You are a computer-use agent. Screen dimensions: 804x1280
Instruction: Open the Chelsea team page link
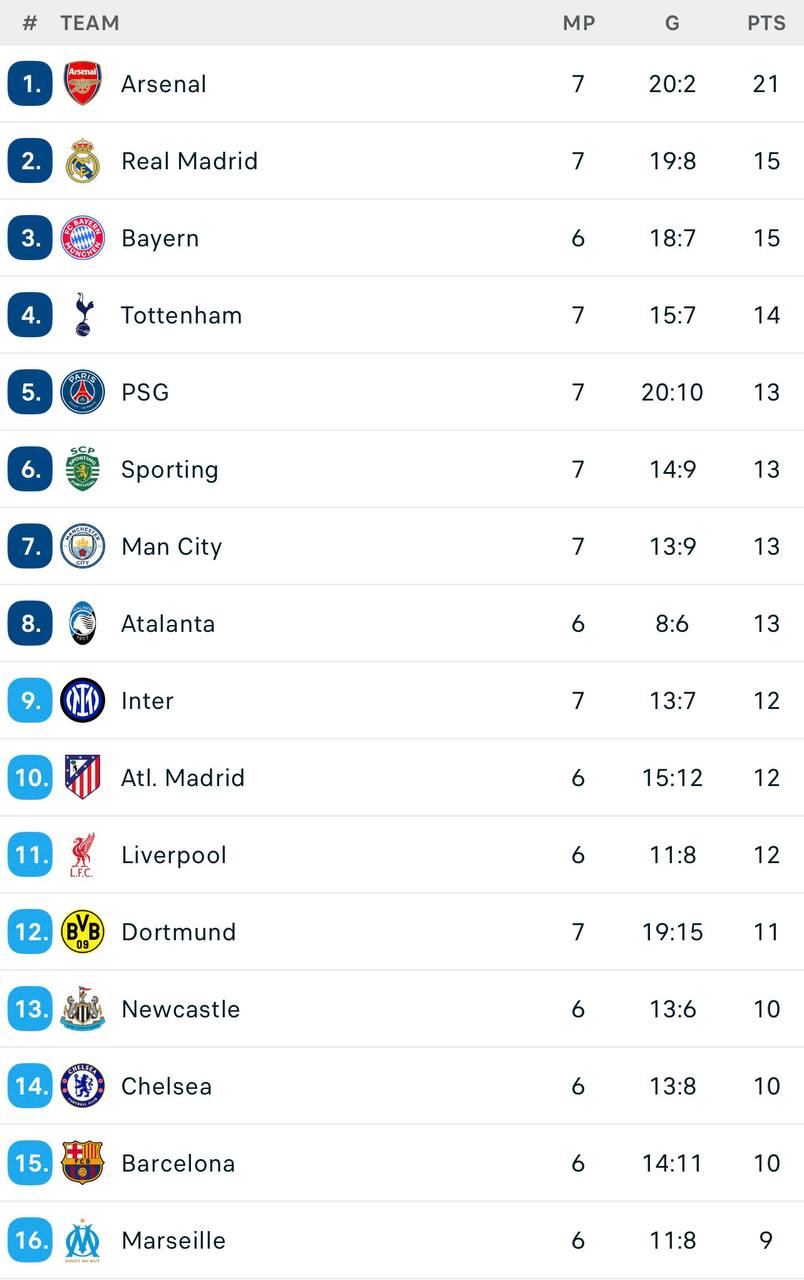(166, 1086)
